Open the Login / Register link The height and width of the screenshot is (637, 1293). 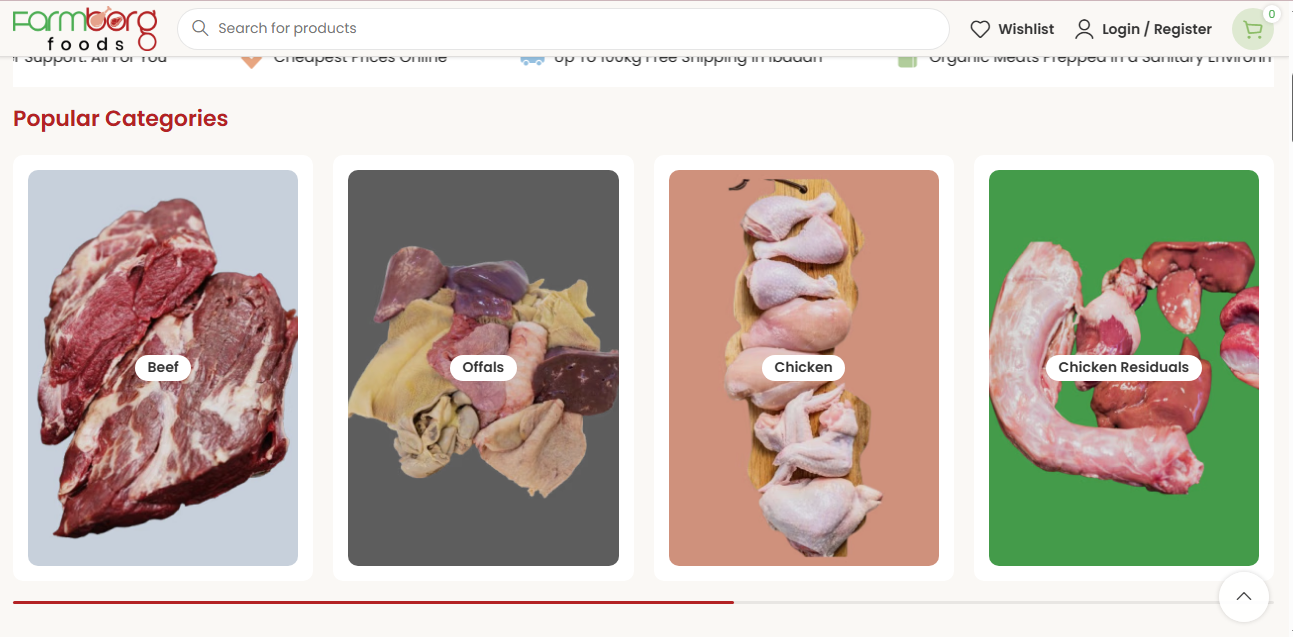1156,29
